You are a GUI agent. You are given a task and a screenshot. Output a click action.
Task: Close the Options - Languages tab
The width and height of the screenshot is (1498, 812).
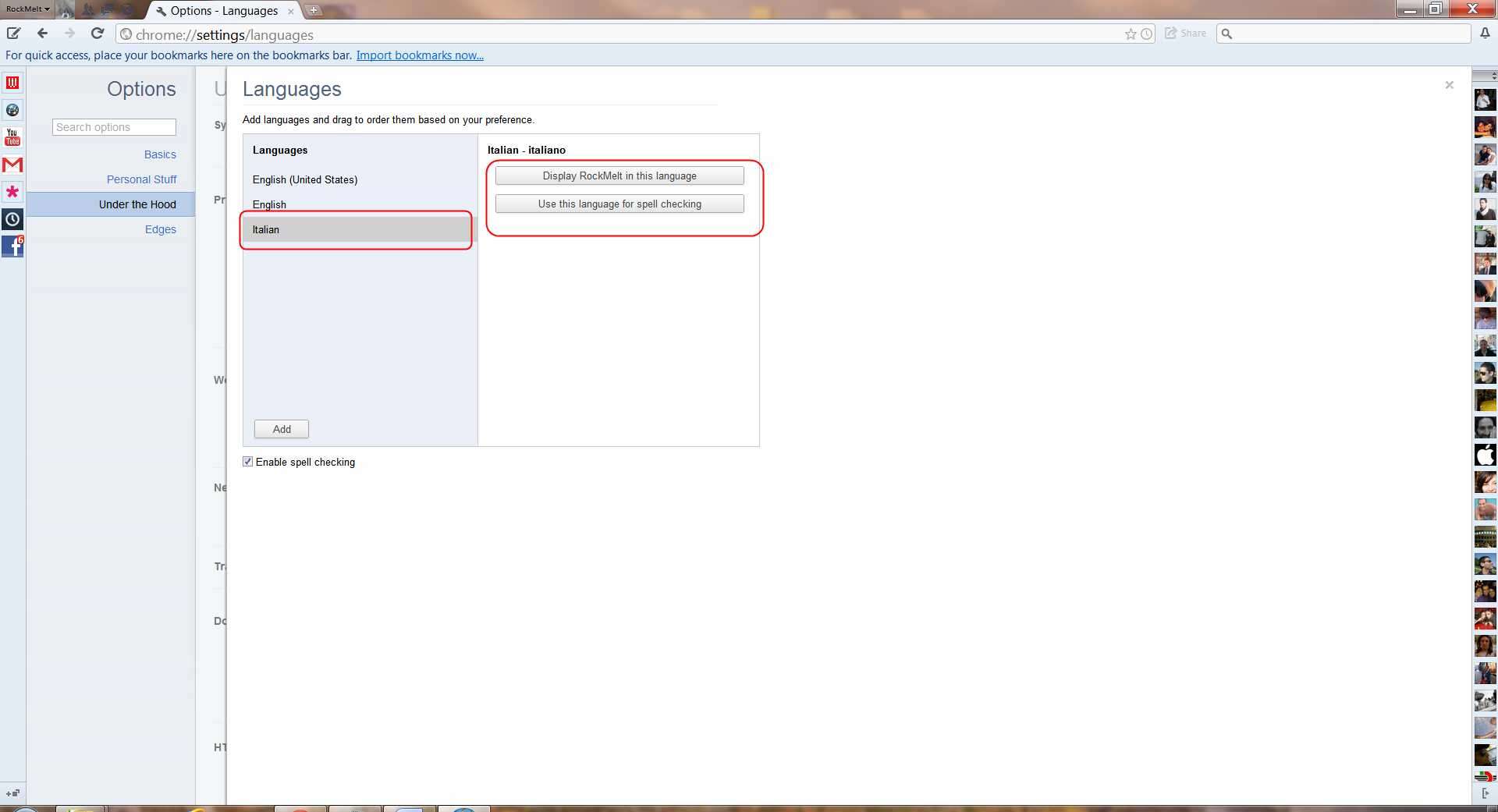[x=291, y=11]
